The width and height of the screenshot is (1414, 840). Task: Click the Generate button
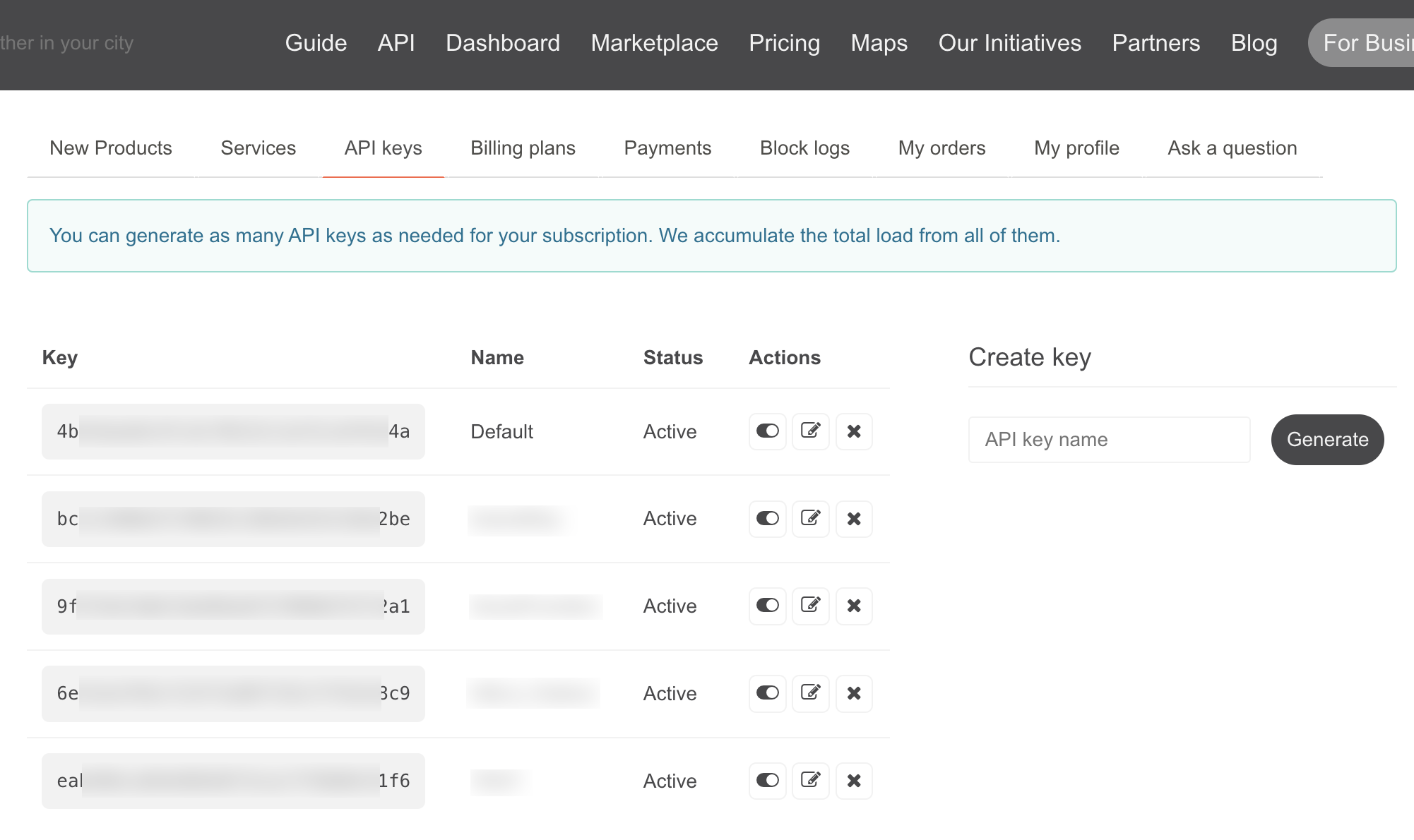pyautogui.click(x=1327, y=440)
